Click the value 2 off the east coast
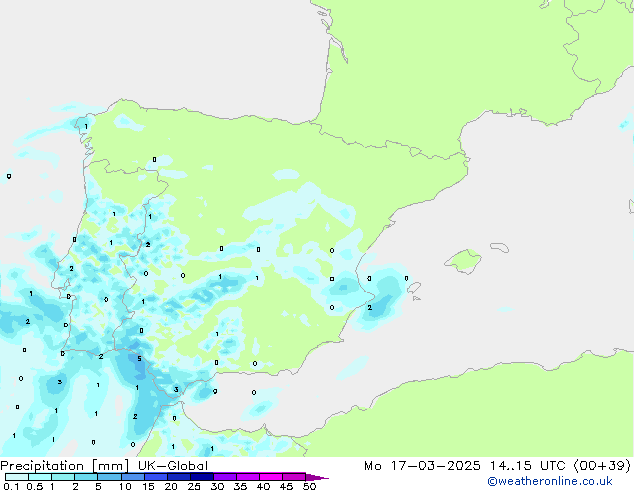The height and width of the screenshot is (490, 634). coord(370,308)
